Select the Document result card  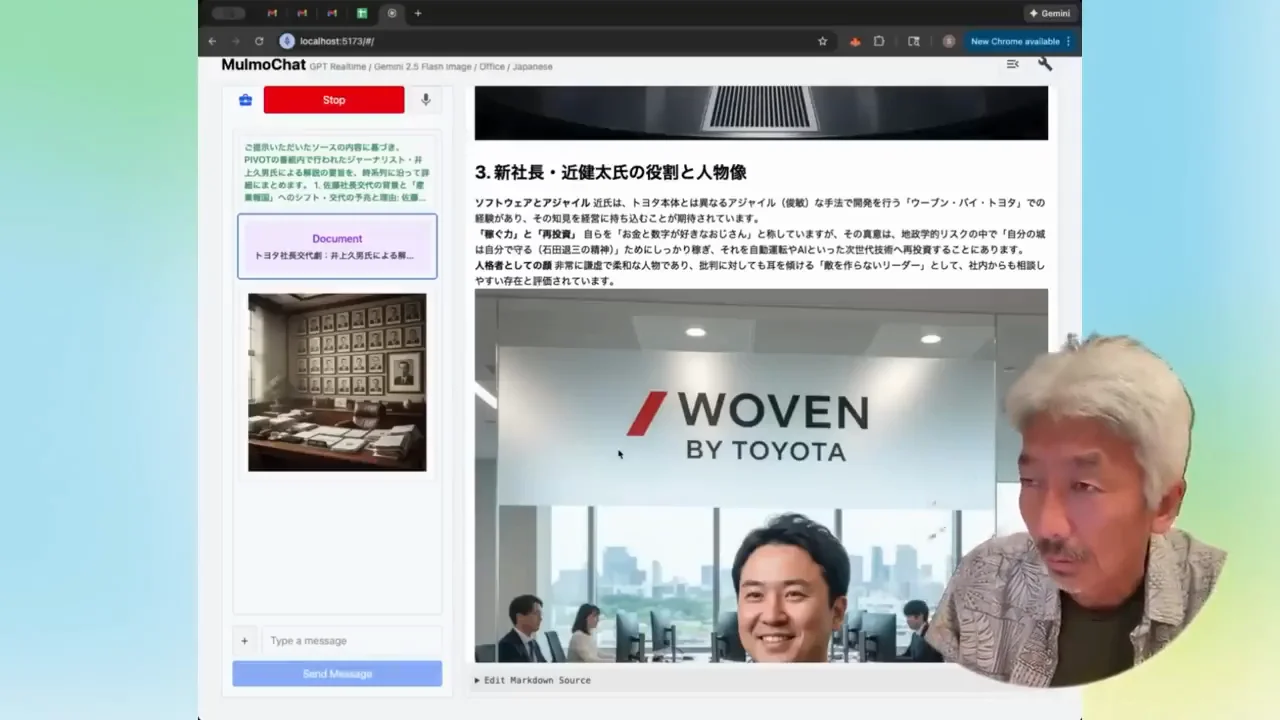point(337,246)
